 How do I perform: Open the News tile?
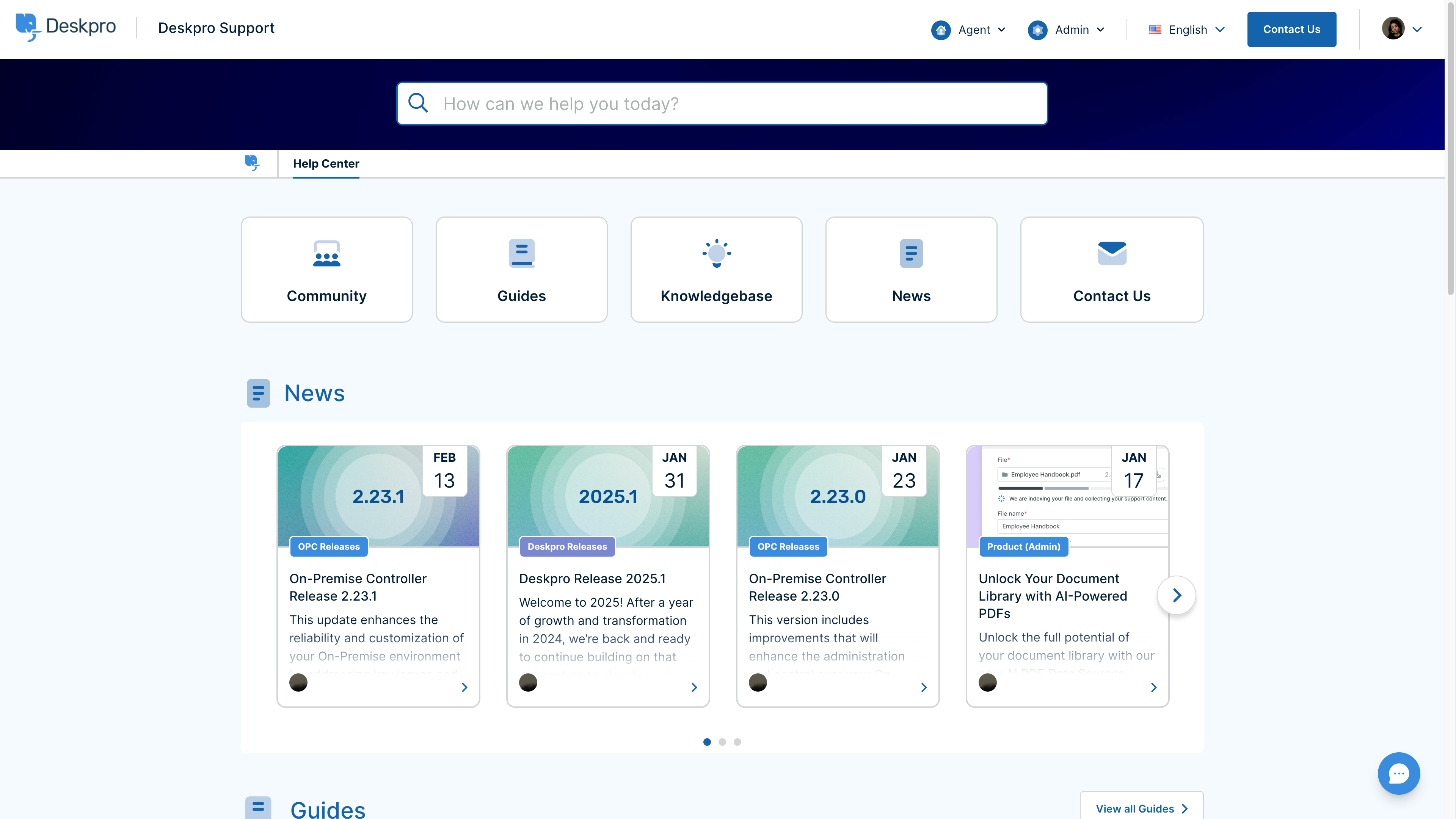[911, 270]
